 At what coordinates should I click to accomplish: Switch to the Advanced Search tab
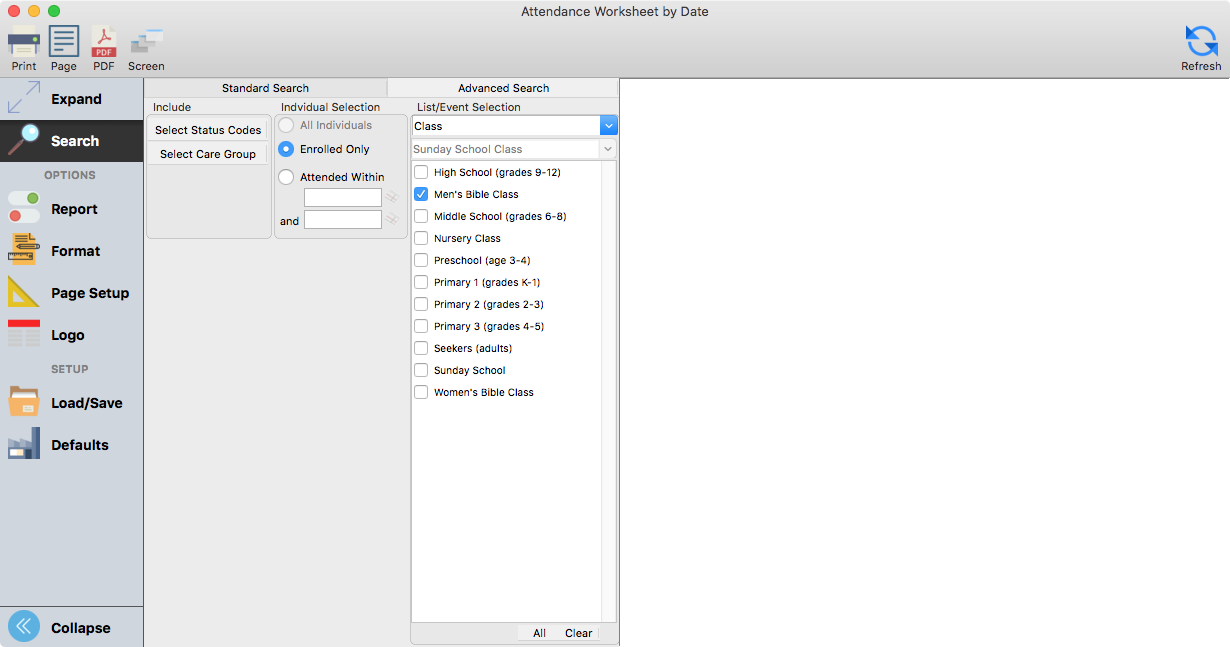[503, 88]
